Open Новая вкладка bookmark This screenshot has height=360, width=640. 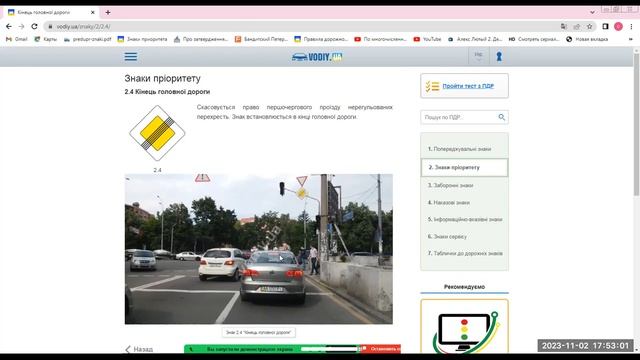pos(587,39)
